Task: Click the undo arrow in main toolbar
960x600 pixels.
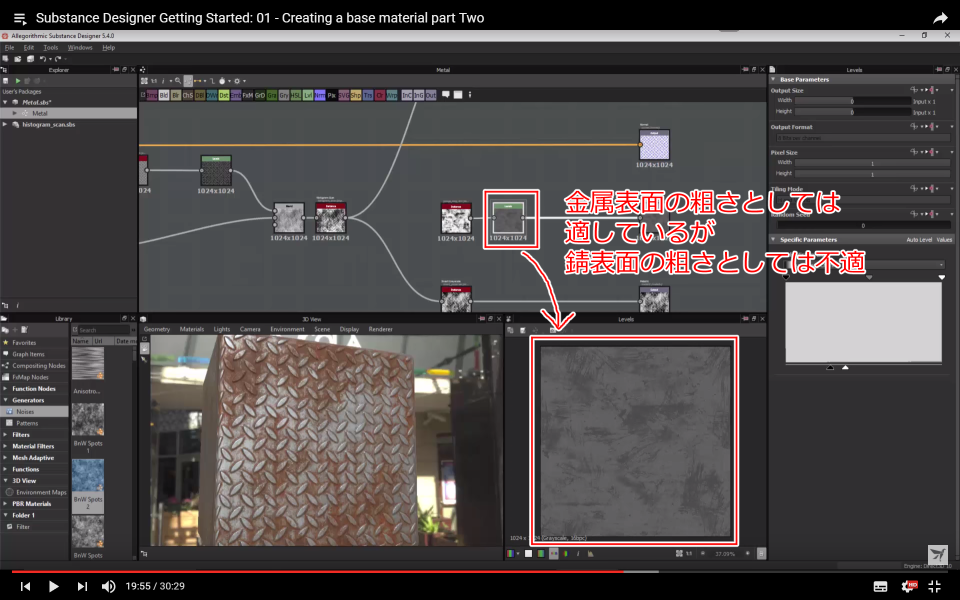Action: 43,59
